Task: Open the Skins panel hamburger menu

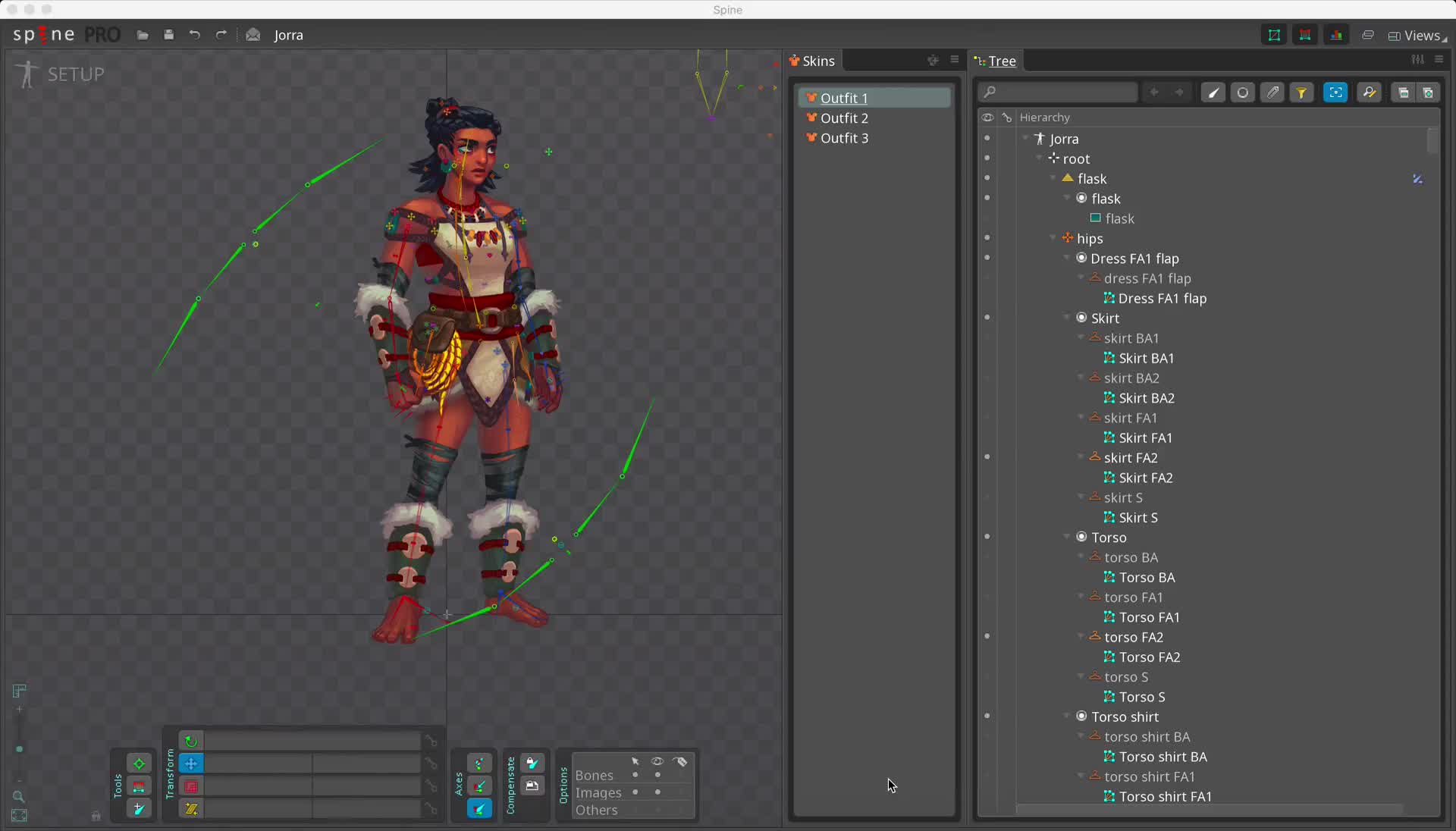Action: click(x=955, y=60)
